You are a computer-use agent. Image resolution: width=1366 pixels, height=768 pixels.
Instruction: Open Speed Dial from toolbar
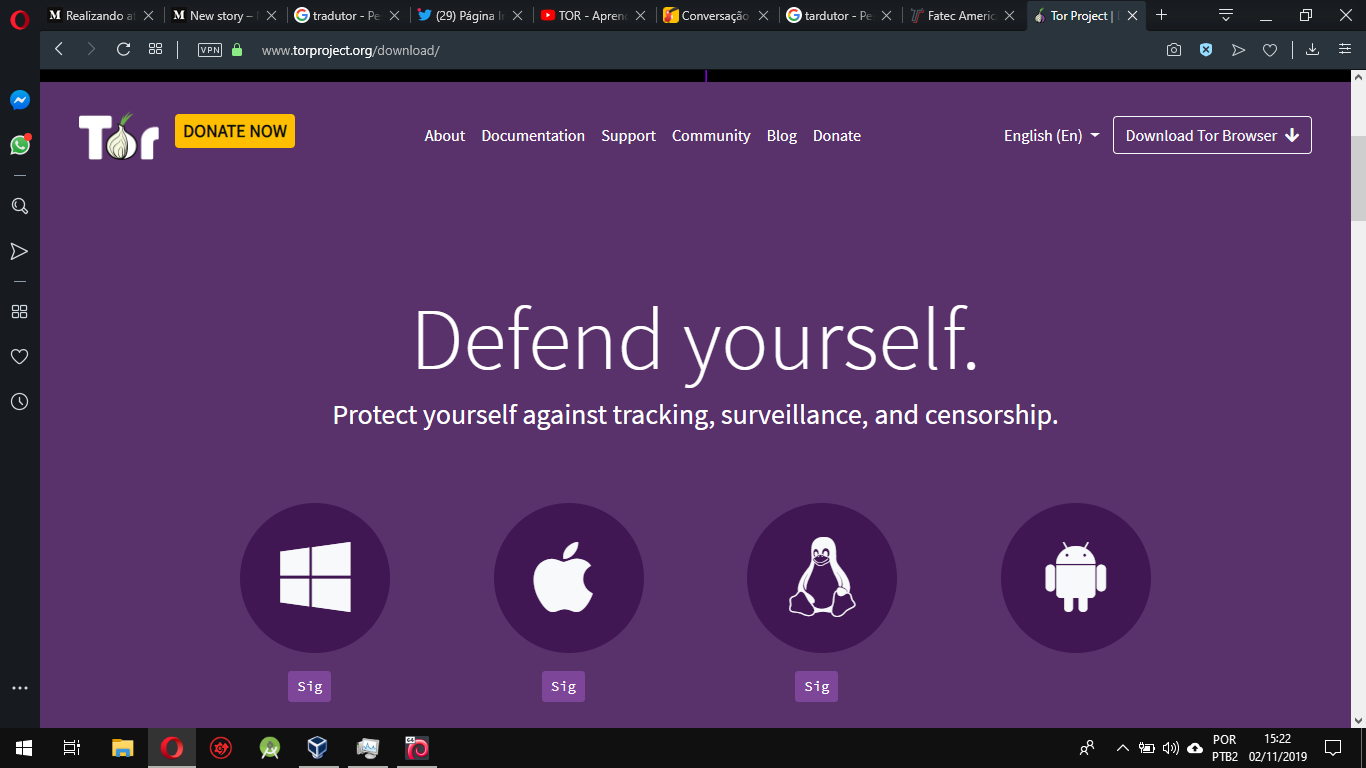pos(155,49)
